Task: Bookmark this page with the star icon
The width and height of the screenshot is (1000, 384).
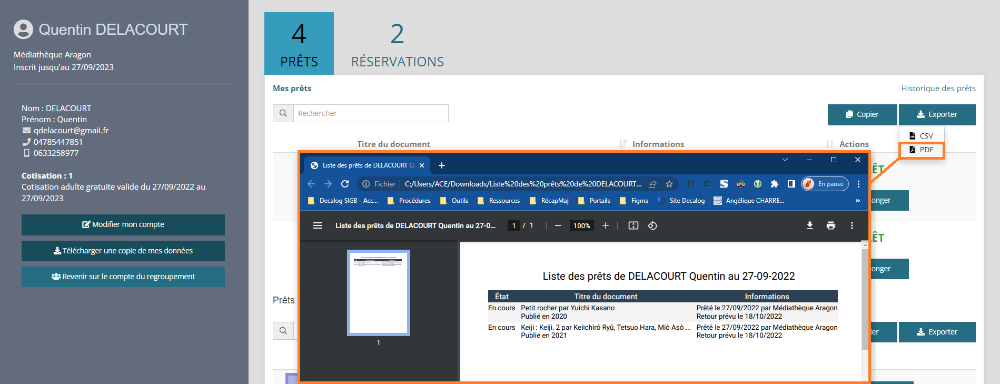Action: pyautogui.click(x=669, y=184)
